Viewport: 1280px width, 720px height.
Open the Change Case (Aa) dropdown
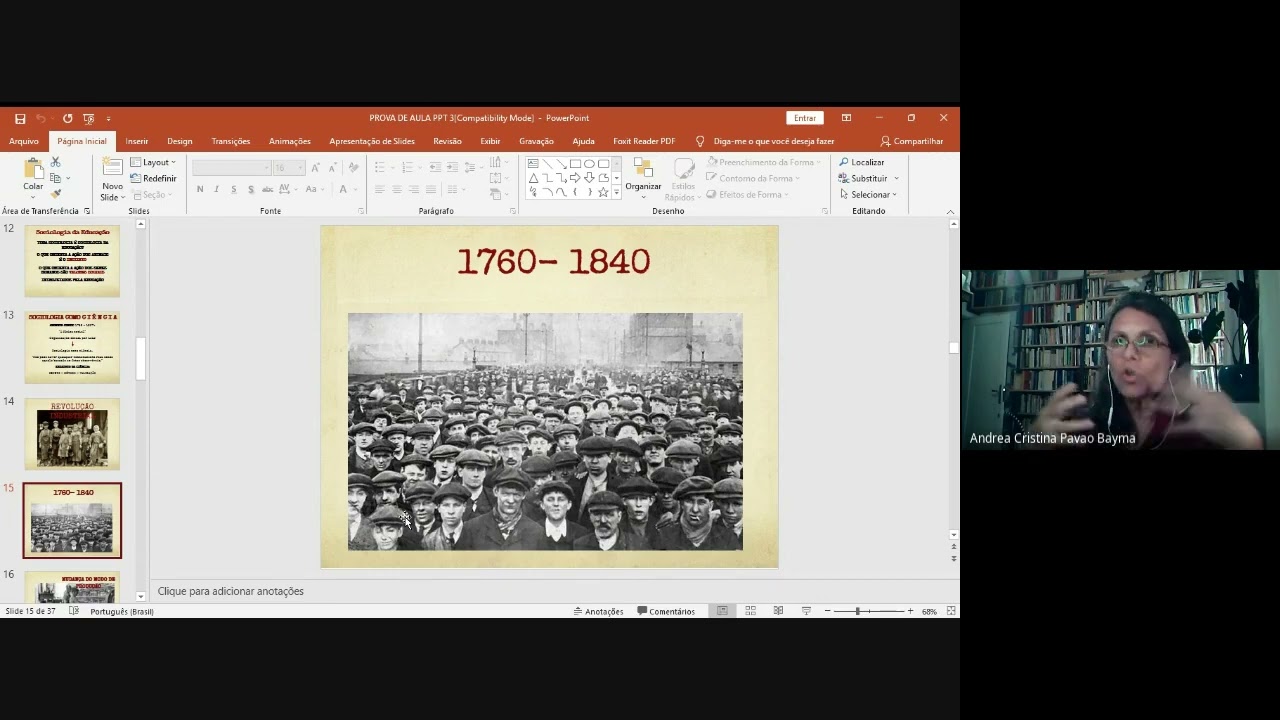point(314,189)
